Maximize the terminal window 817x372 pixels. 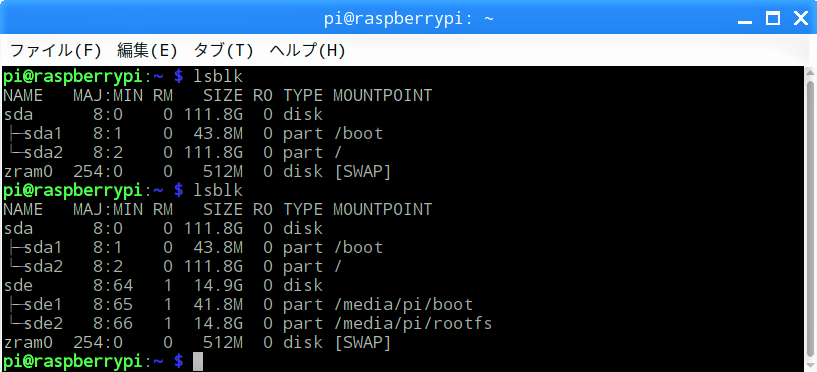(773, 19)
